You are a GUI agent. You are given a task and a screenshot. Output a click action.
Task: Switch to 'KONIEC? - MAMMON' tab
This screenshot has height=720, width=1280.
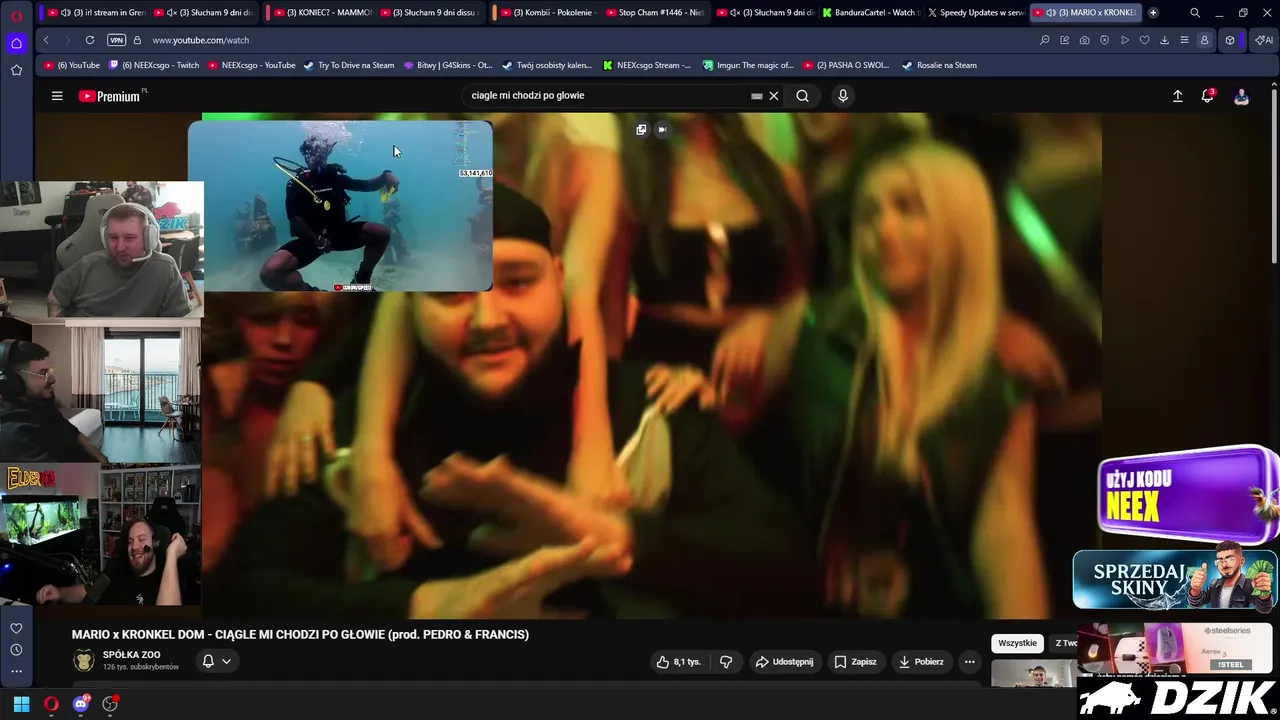(x=322, y=13)
